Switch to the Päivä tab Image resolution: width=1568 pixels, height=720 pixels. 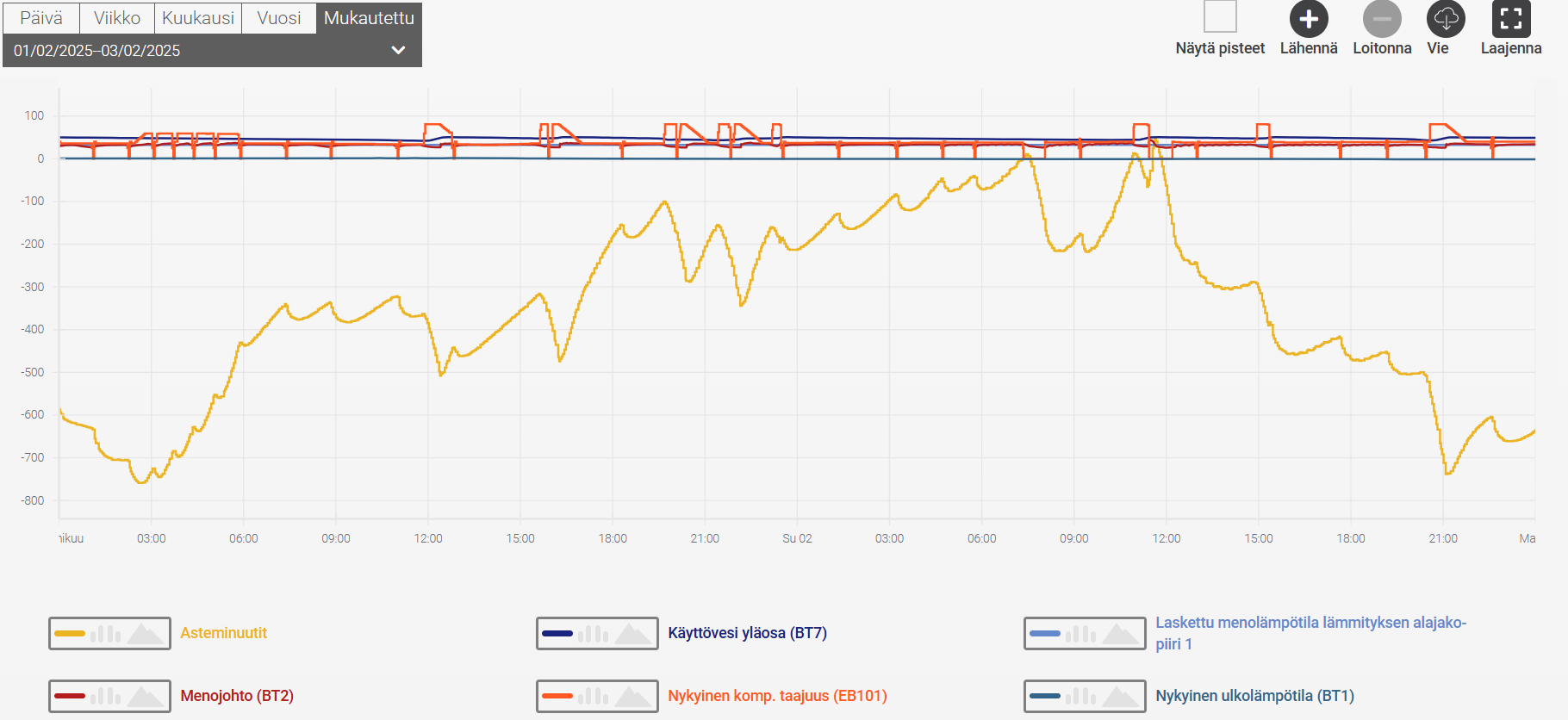[41, 18]
